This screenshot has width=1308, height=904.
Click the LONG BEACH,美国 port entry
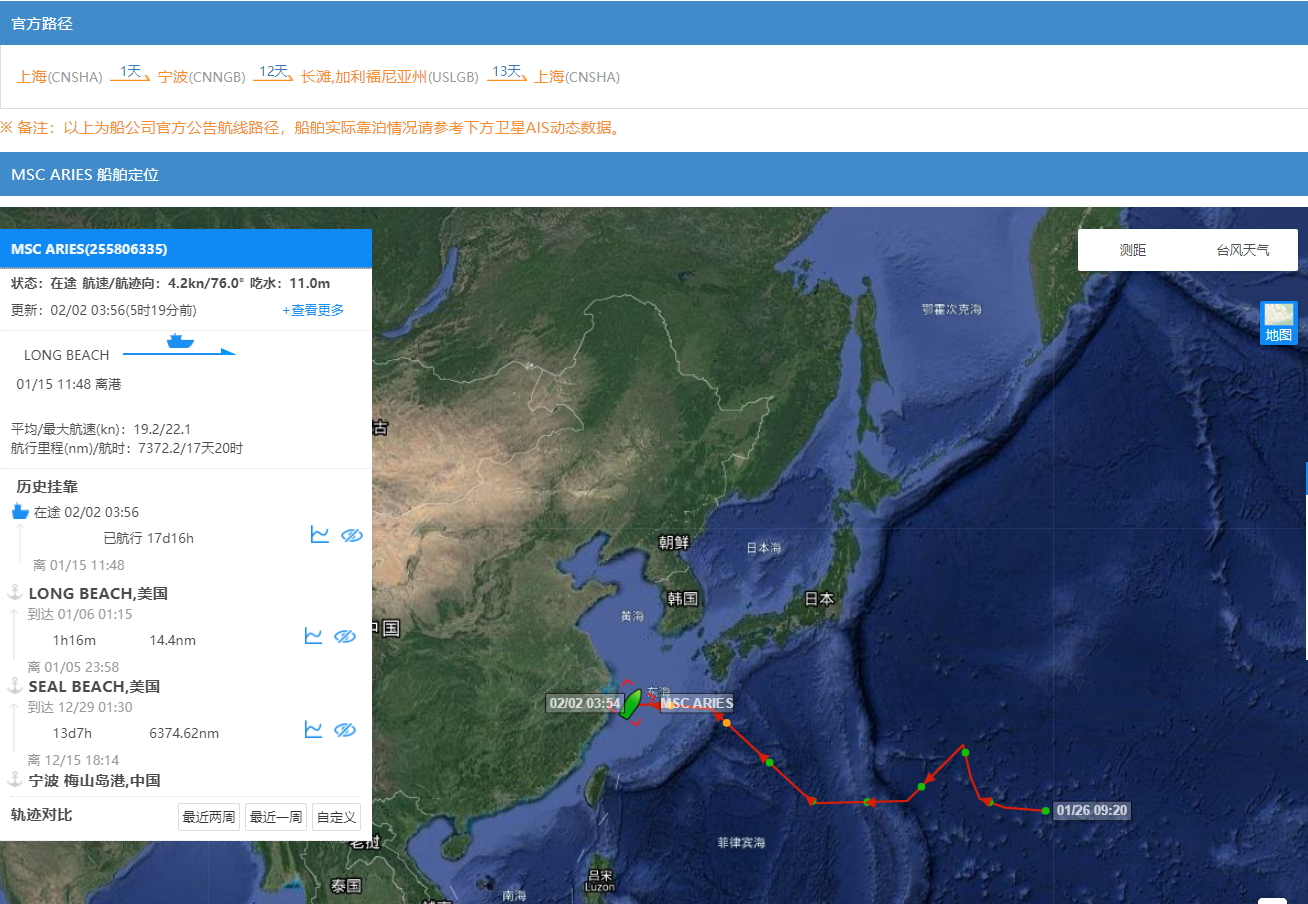point(98,593)
